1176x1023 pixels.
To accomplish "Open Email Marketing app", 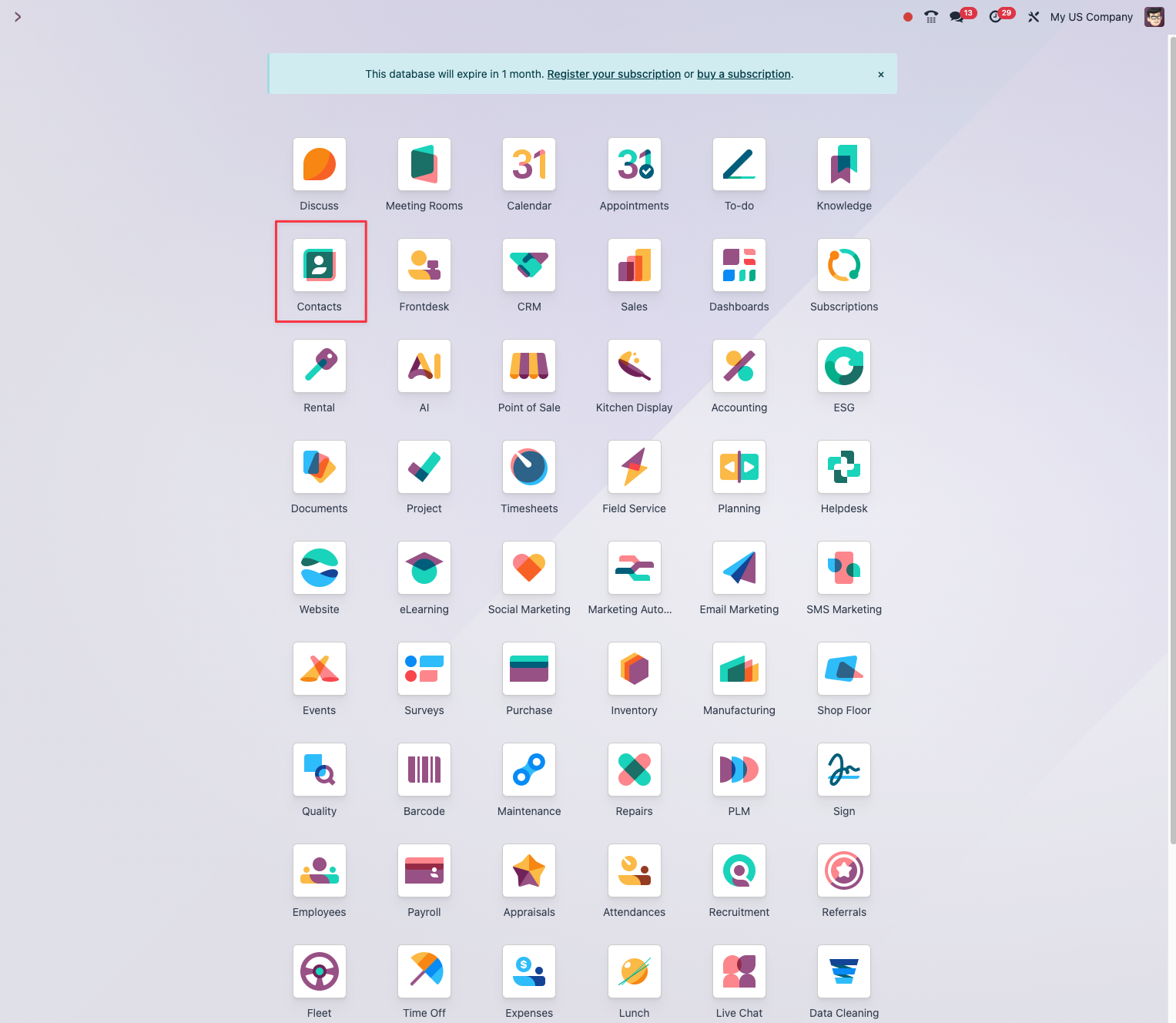I will point(739,568).
